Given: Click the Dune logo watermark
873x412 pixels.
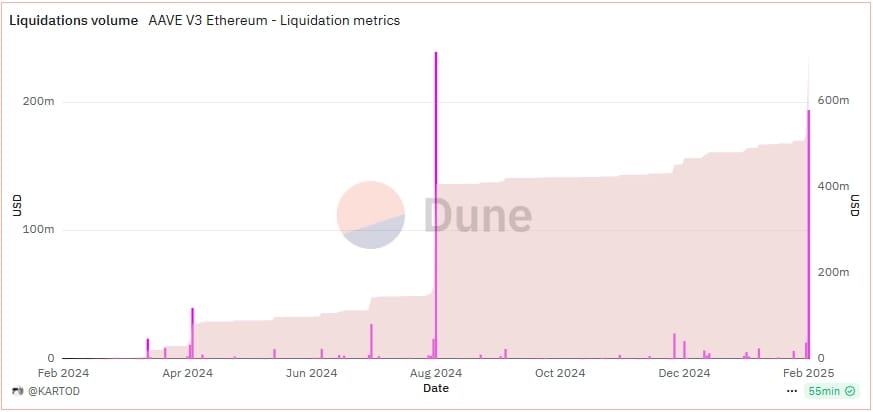Looking at the screenshot, I should pos(370,215).
